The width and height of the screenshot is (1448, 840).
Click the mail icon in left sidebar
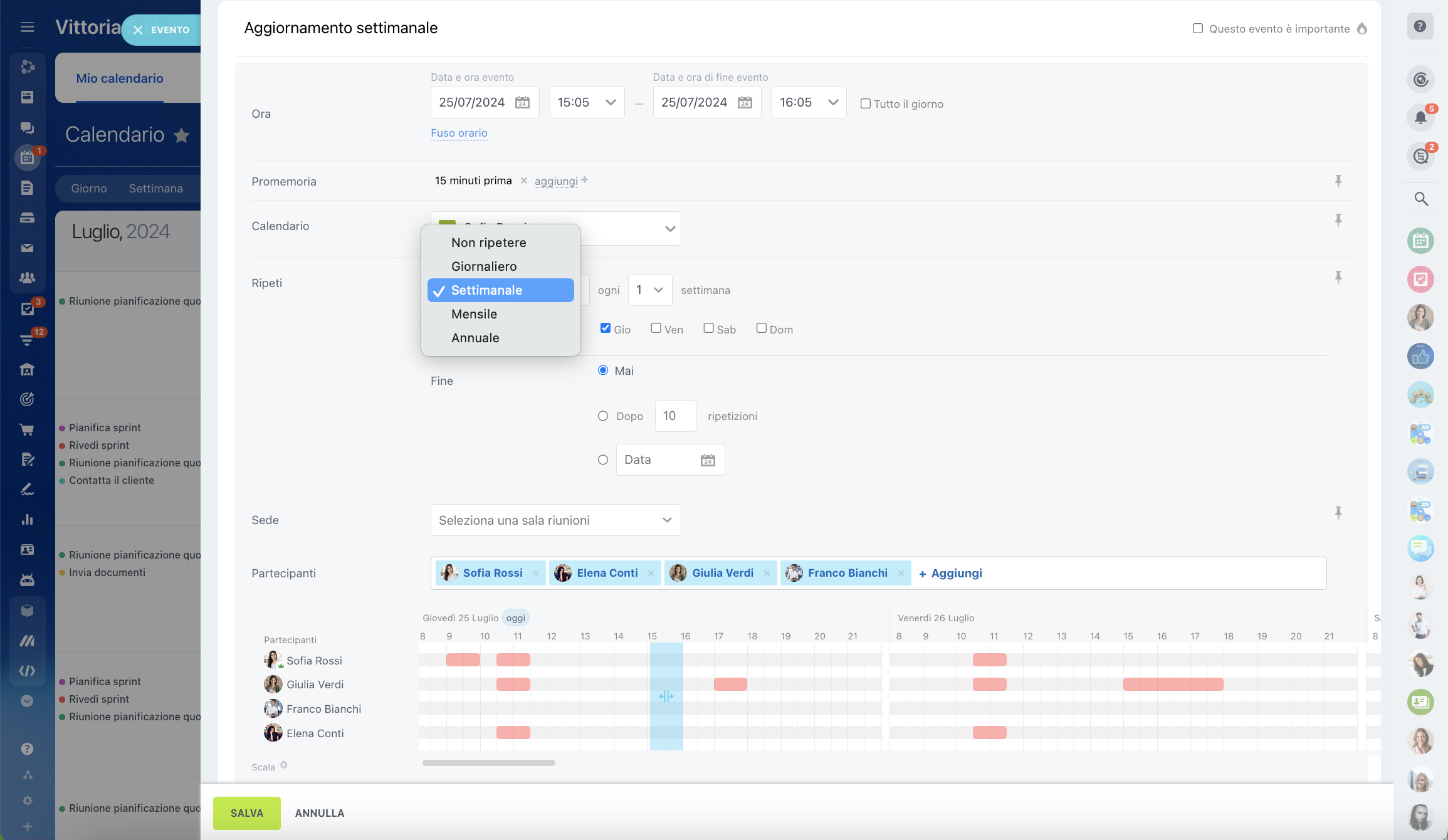(x=27, y=248)
